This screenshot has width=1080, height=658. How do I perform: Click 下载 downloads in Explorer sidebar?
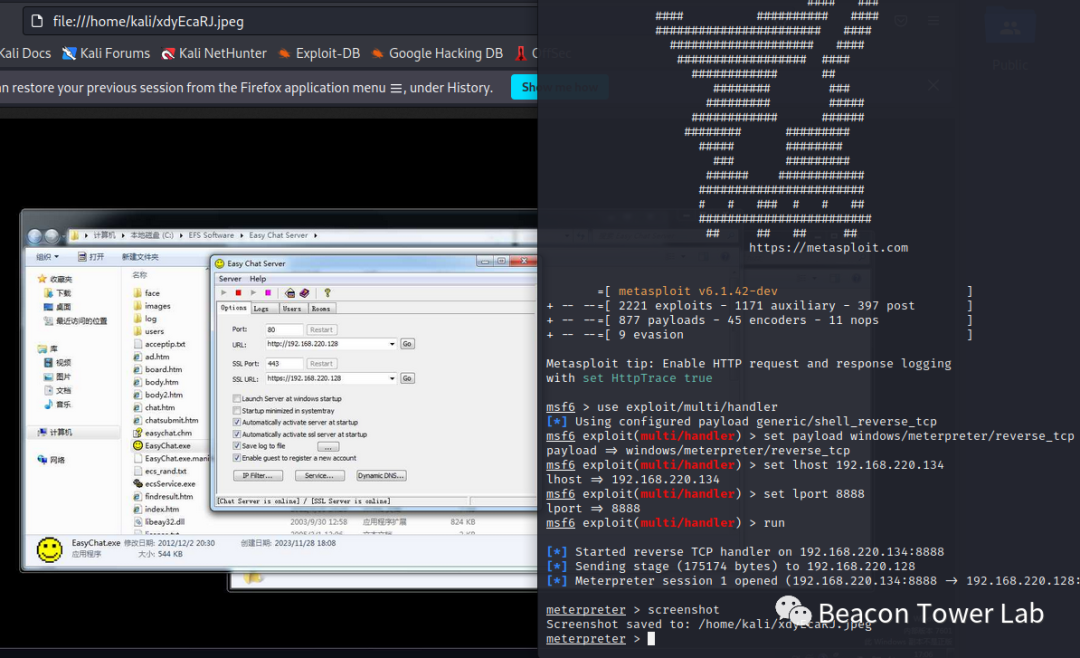tap(58, 293)
